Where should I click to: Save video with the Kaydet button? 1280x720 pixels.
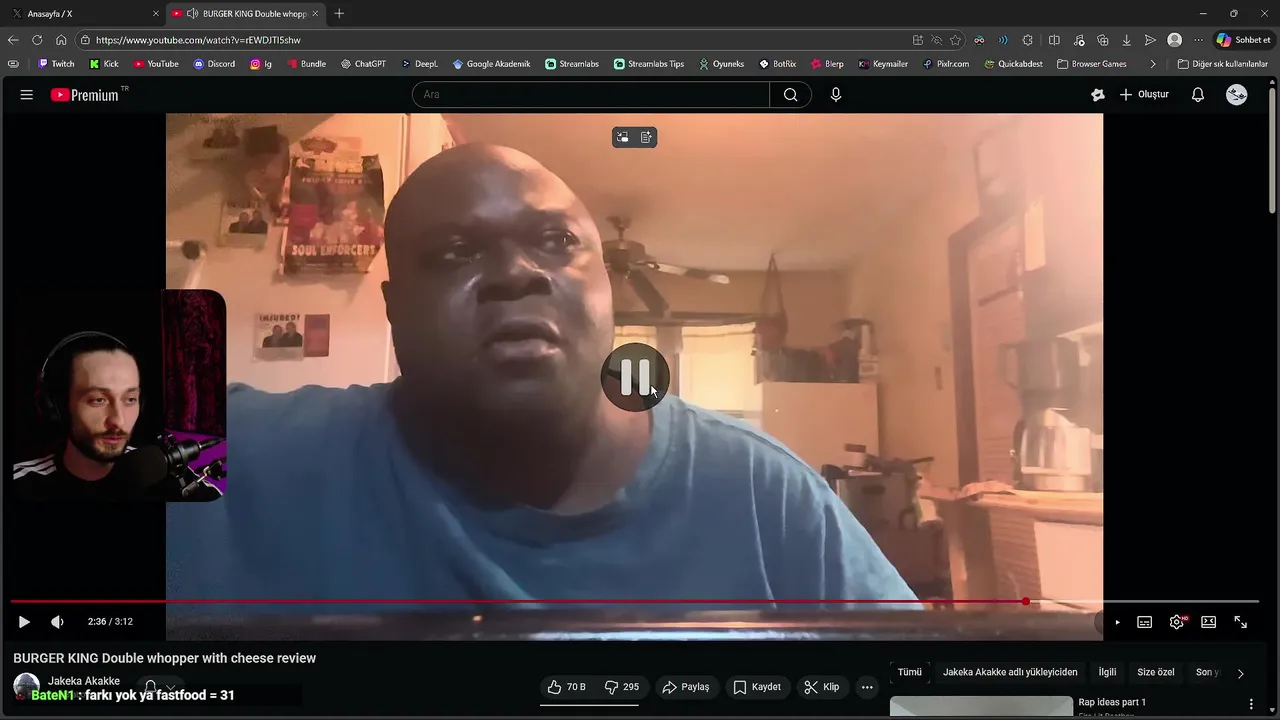[x=757, y=687]
